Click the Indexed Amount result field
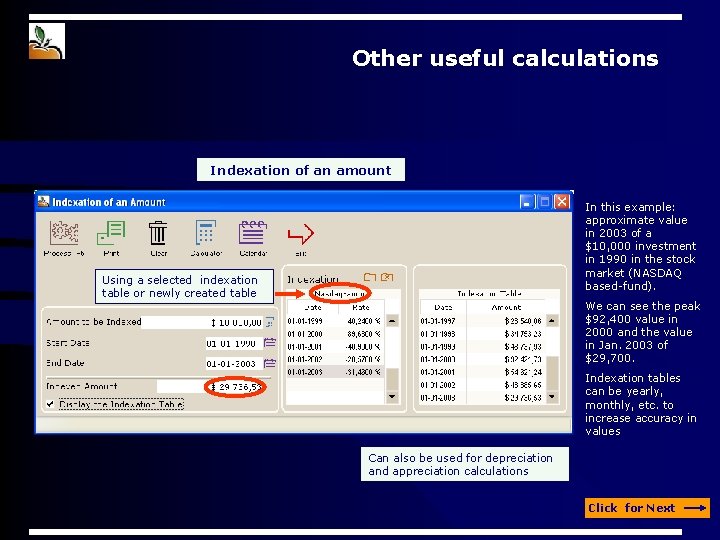This screenshot has width=720, height=540. pos(210,387)
